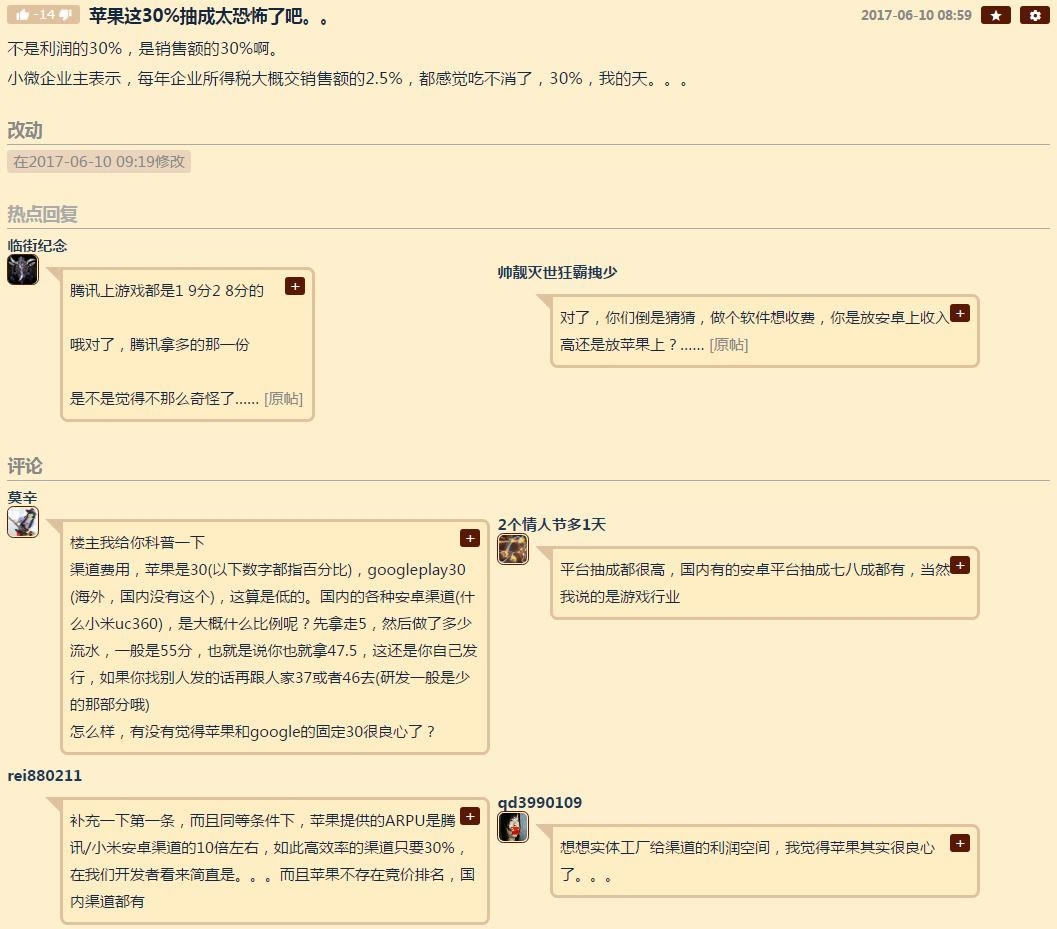
Task: Expand plus button on 莫辛's comment
Action: (470, 538)
